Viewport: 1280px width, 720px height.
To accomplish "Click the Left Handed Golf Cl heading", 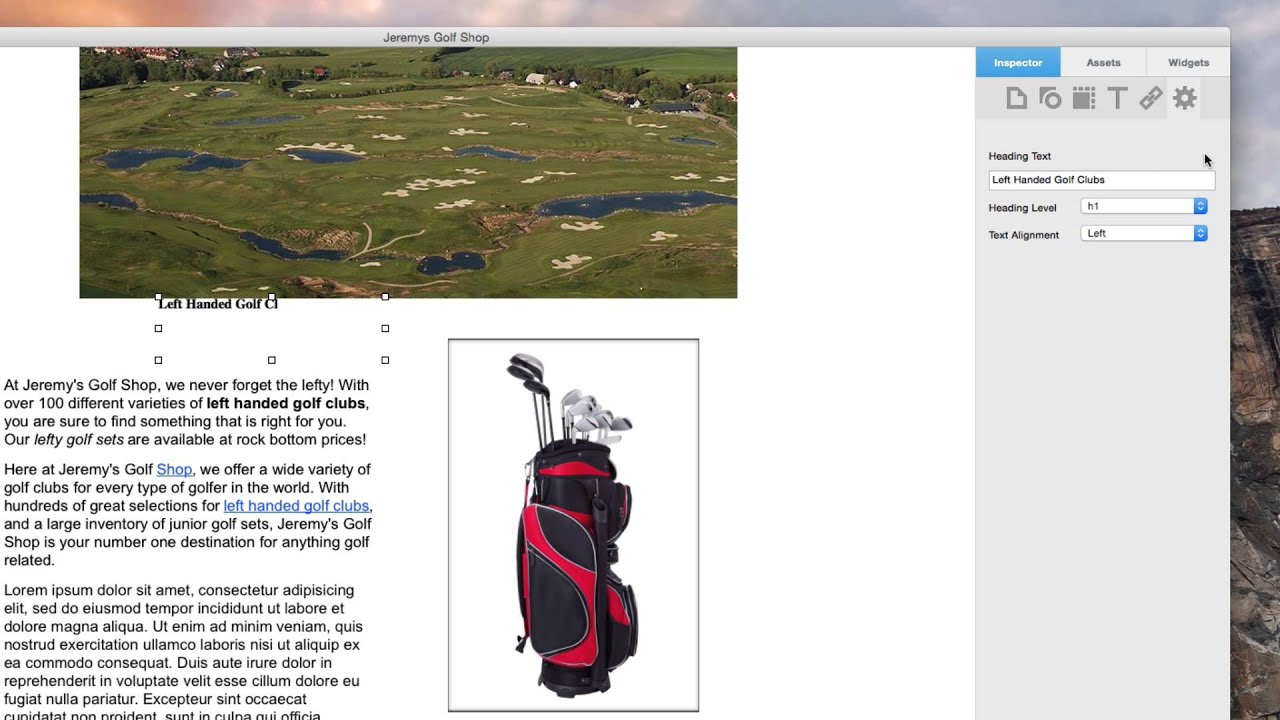I will [x=218, y=304].
